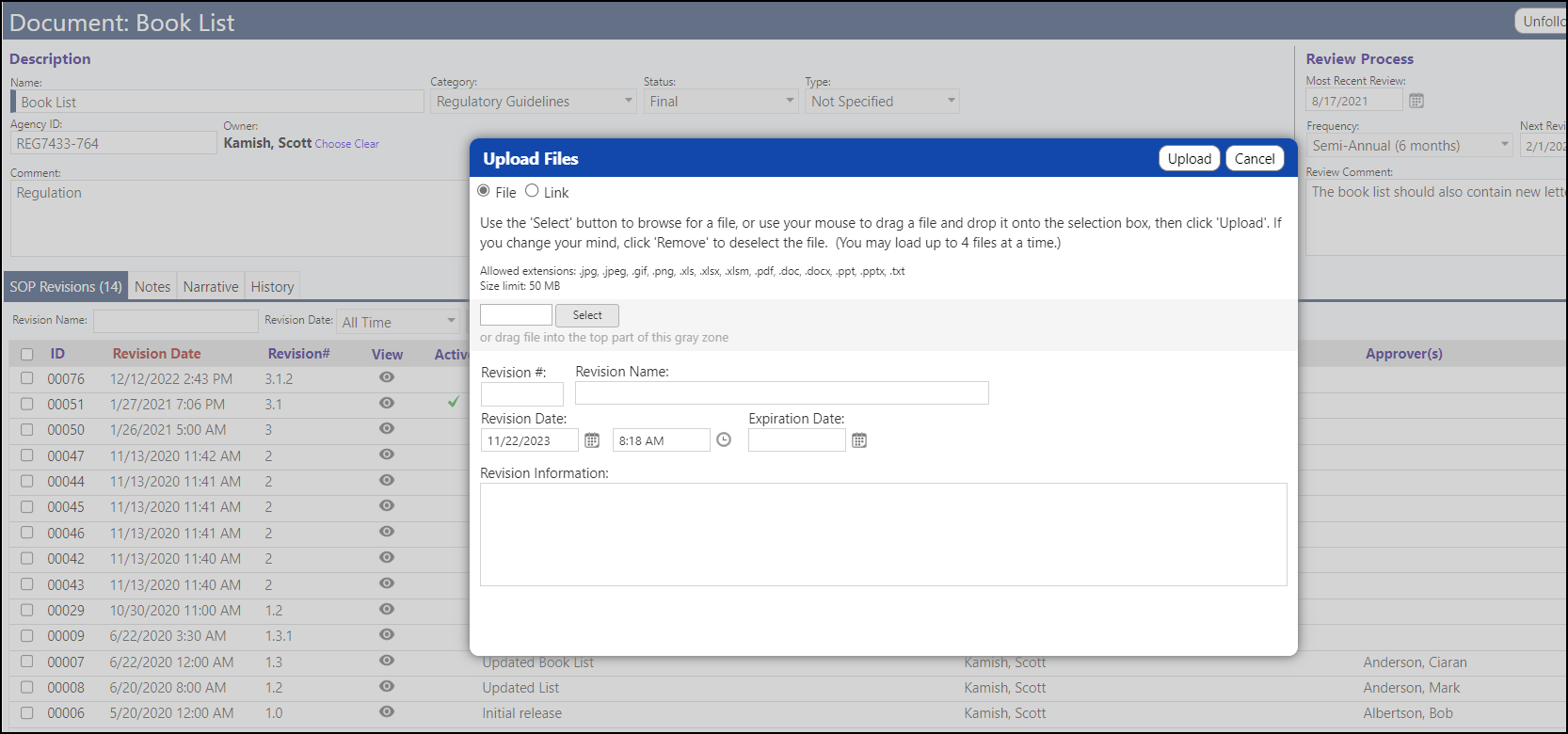This screenshot has width=1568, height=734.
Task: Click the active checkmark on revision 00051
Action: tap(454, 402)
